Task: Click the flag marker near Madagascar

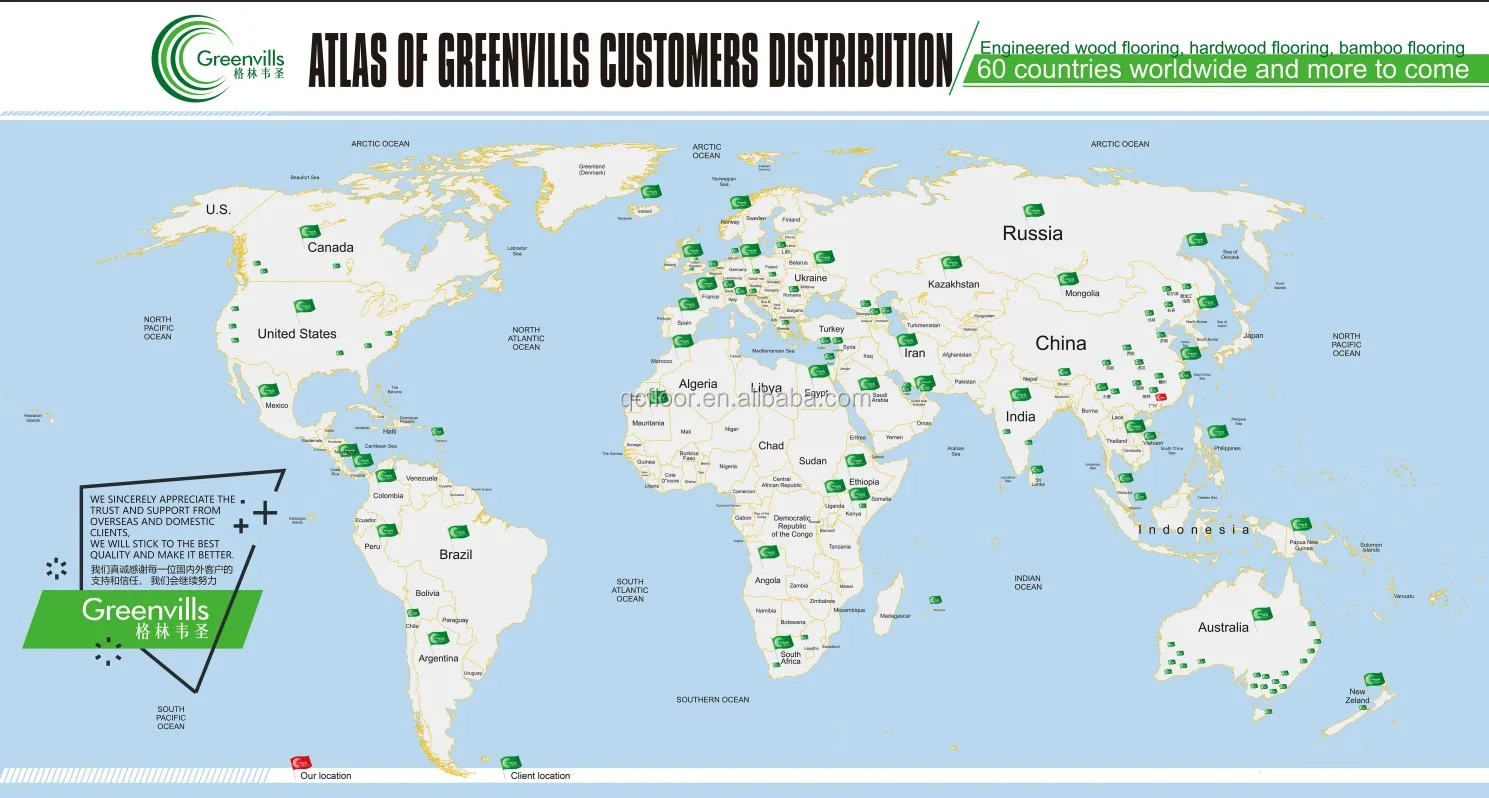Action: tap(935, 600)
